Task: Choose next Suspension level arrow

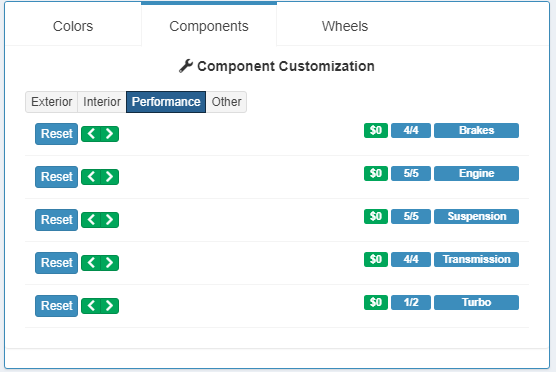Action: pos(110,220)
